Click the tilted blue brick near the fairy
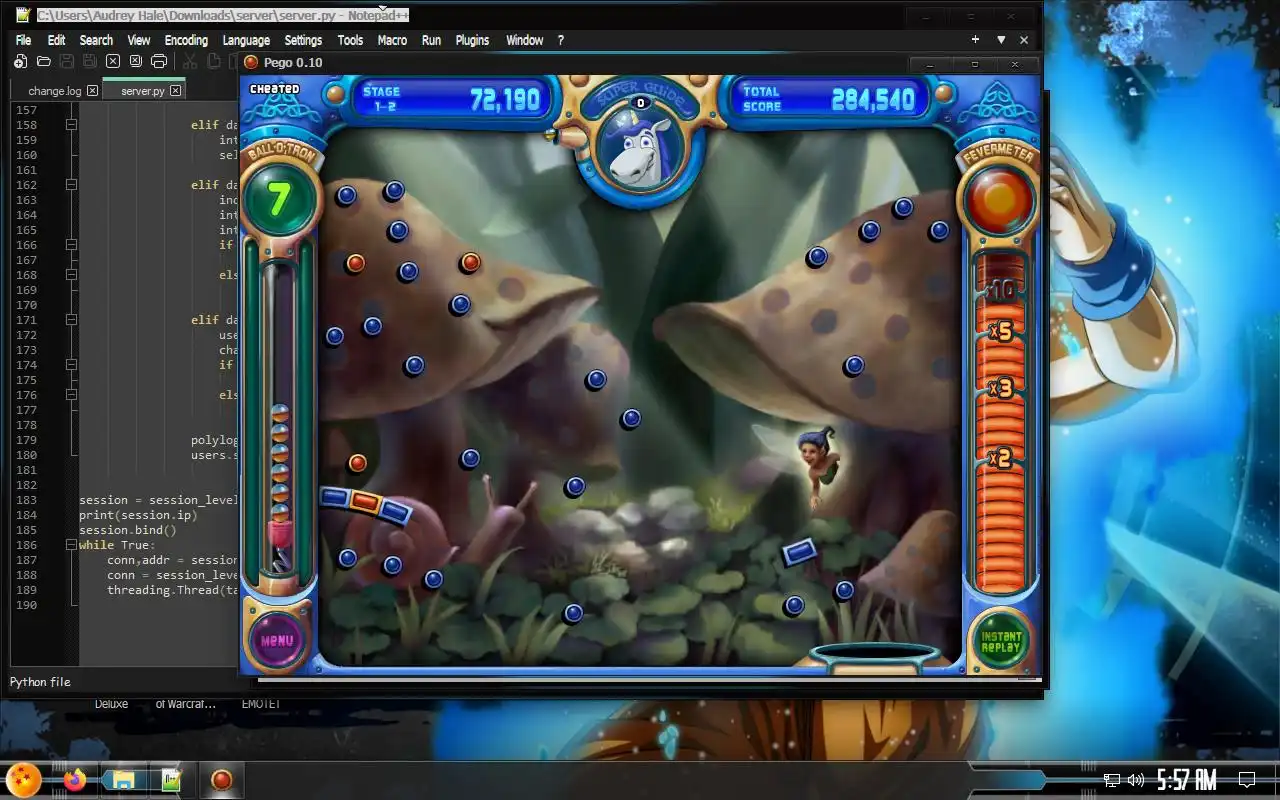This screenshot has width=1280, height=800. tap(799, 551)
